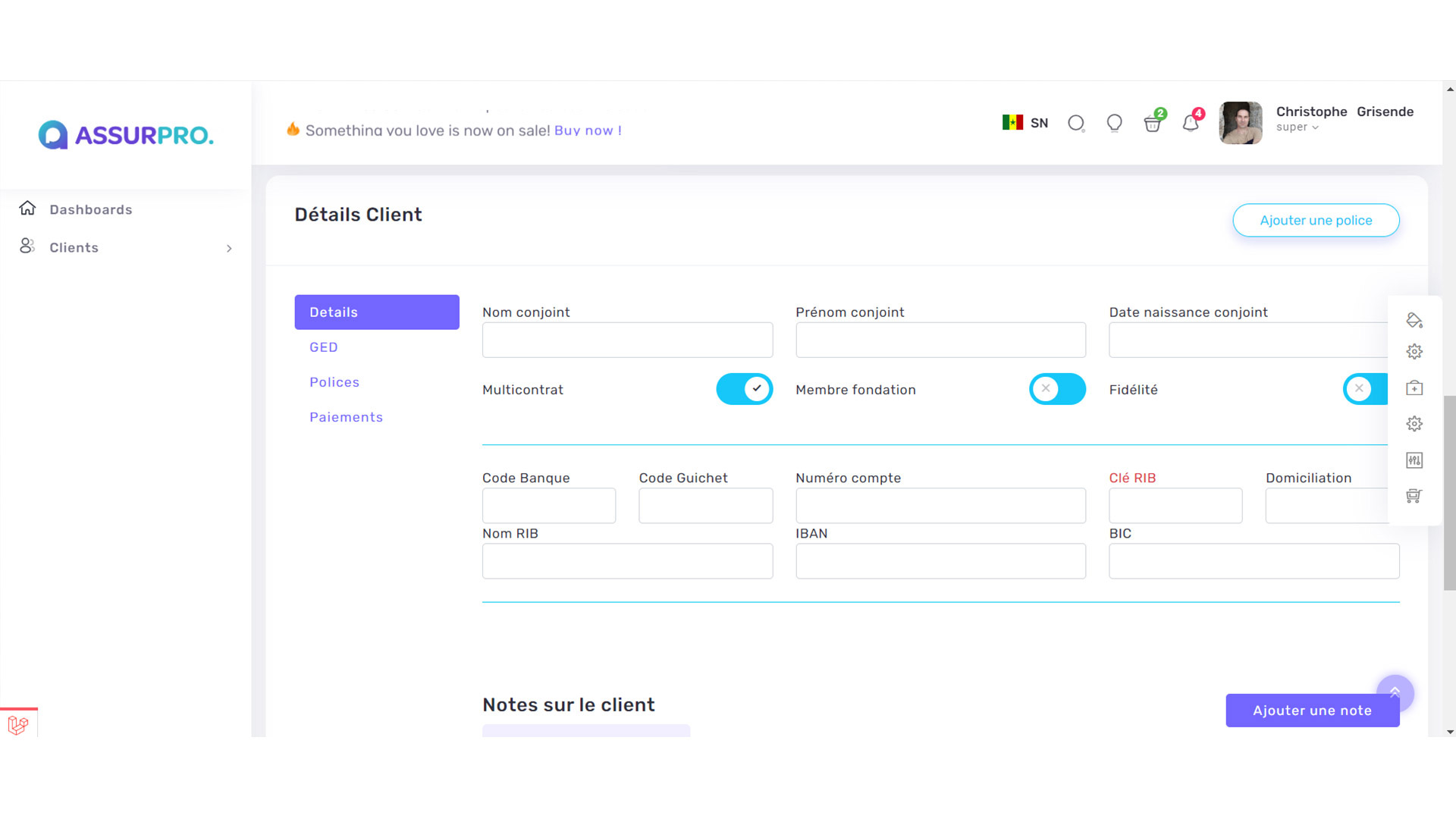1456x819 pixels.
Task: Toggle the Fidélité switch
Action: pyautogui.click(x=1365, y=389)
